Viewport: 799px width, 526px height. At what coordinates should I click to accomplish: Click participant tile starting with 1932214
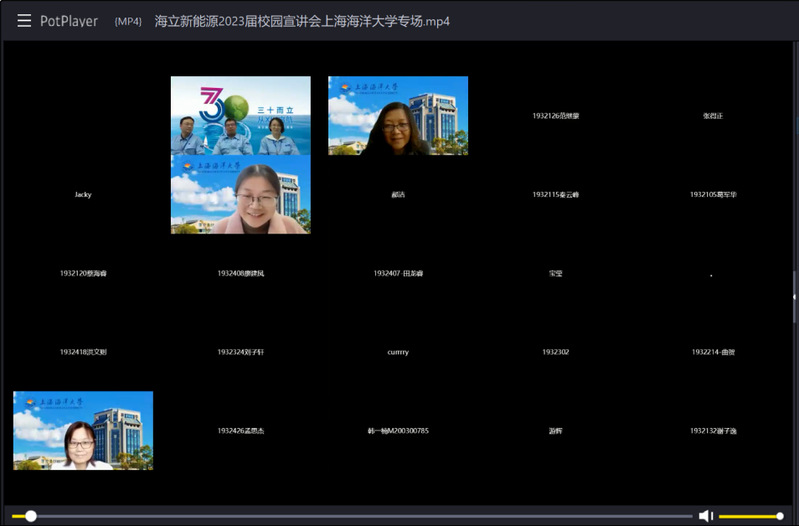713,352
